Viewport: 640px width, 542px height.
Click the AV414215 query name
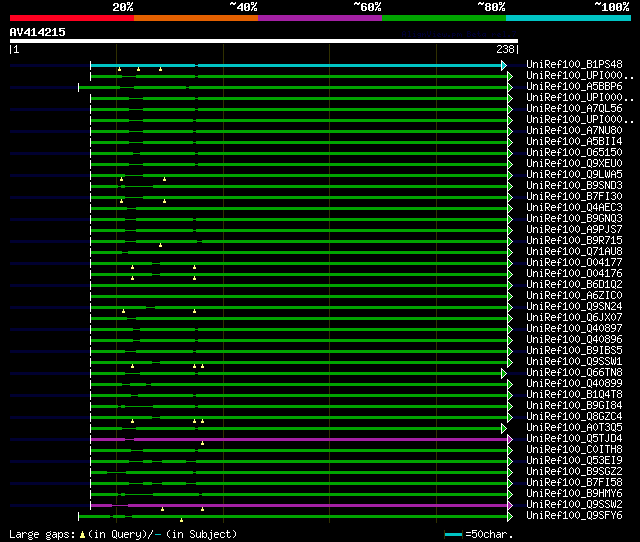tap(38, 32)
